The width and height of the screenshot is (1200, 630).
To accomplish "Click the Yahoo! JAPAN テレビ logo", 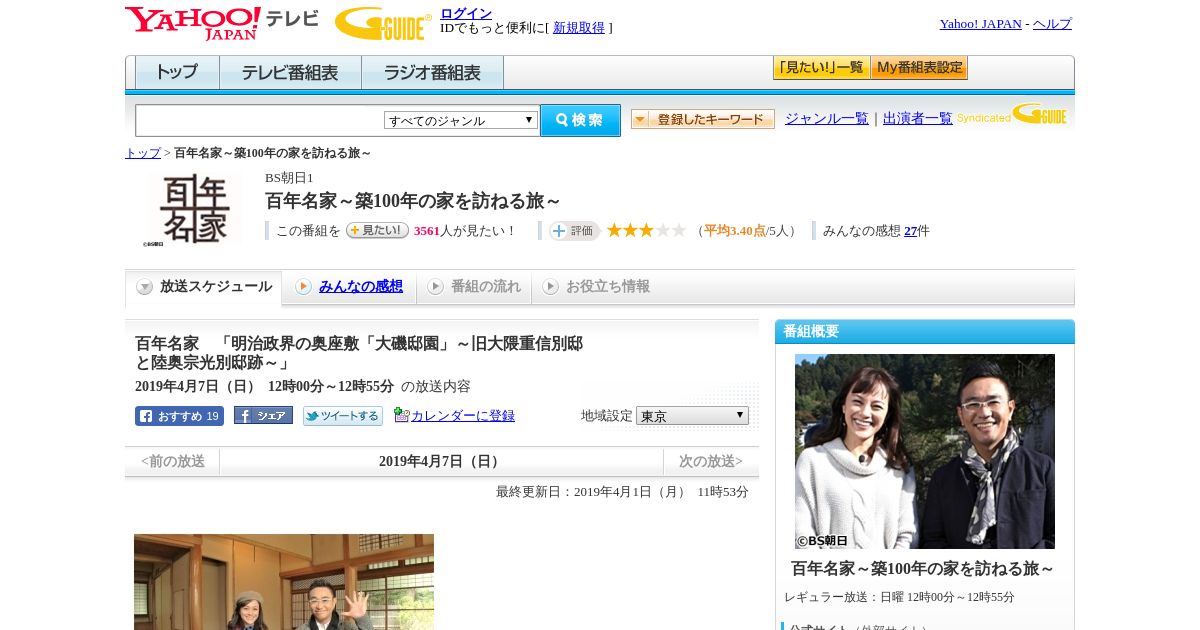I will 222,23.
